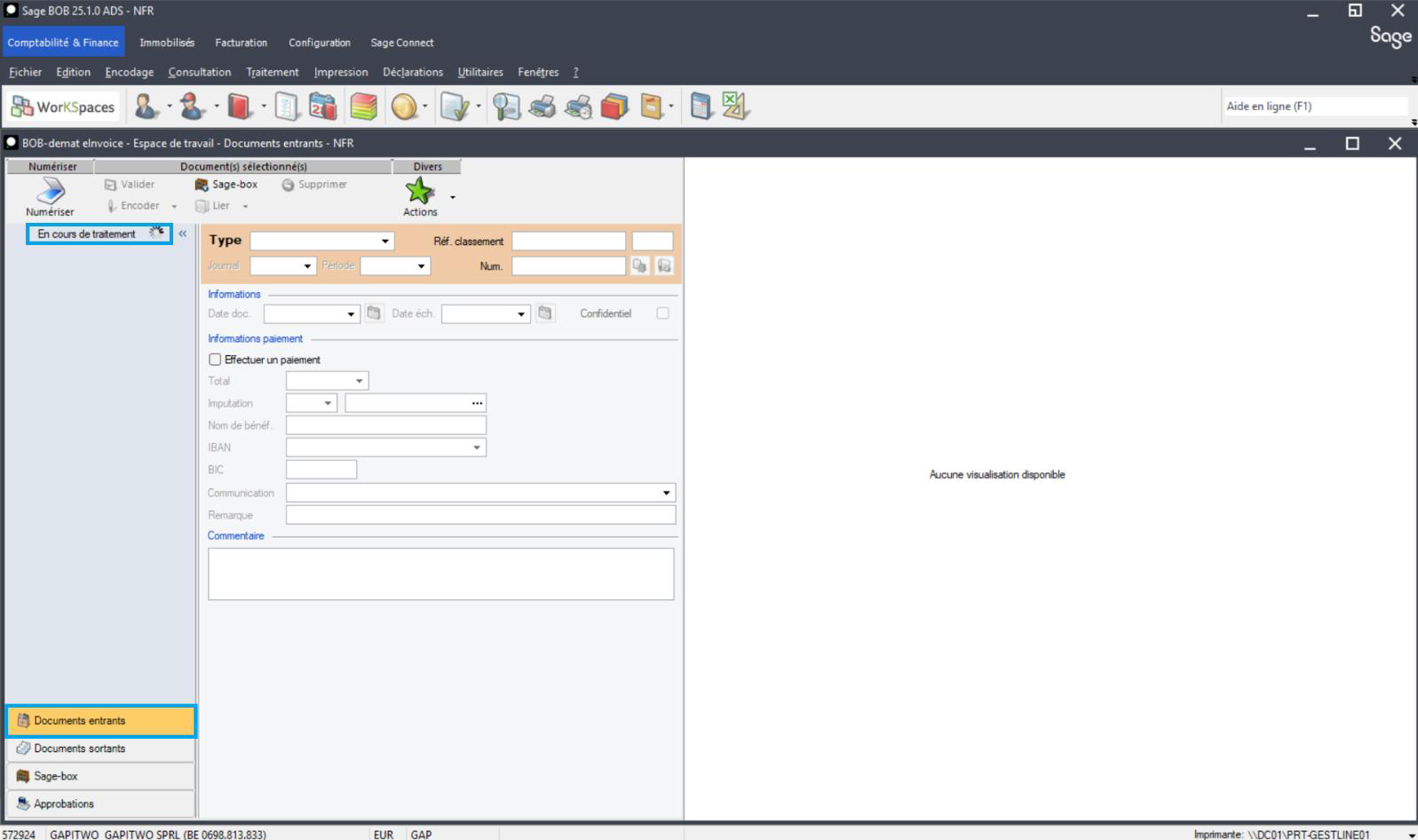Viewport: 1418px width, 840px height.
Task: Click the Sage-box ribbon icon
Action: [x=226, y=185]
